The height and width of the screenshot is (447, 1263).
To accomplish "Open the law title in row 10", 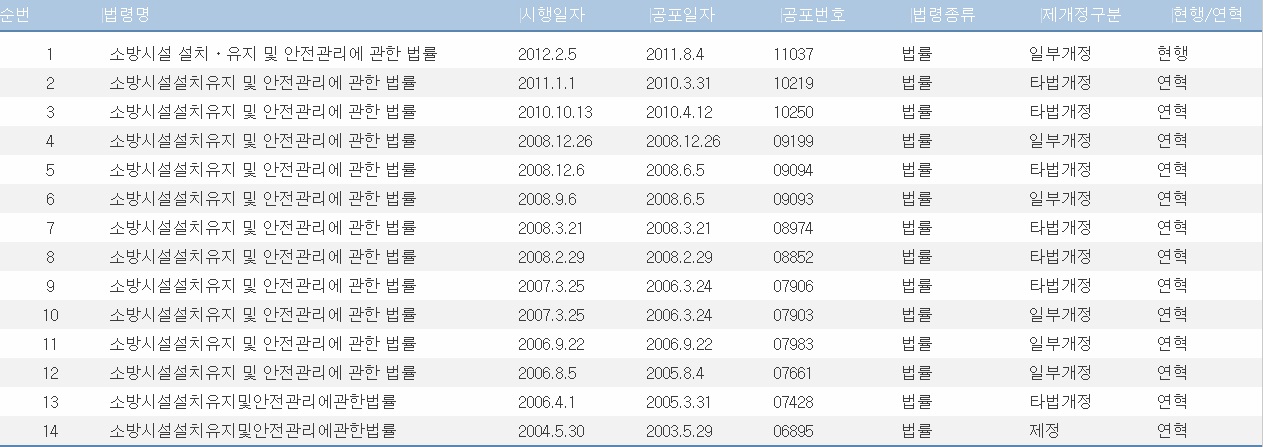I will click(x=262, y=315).
